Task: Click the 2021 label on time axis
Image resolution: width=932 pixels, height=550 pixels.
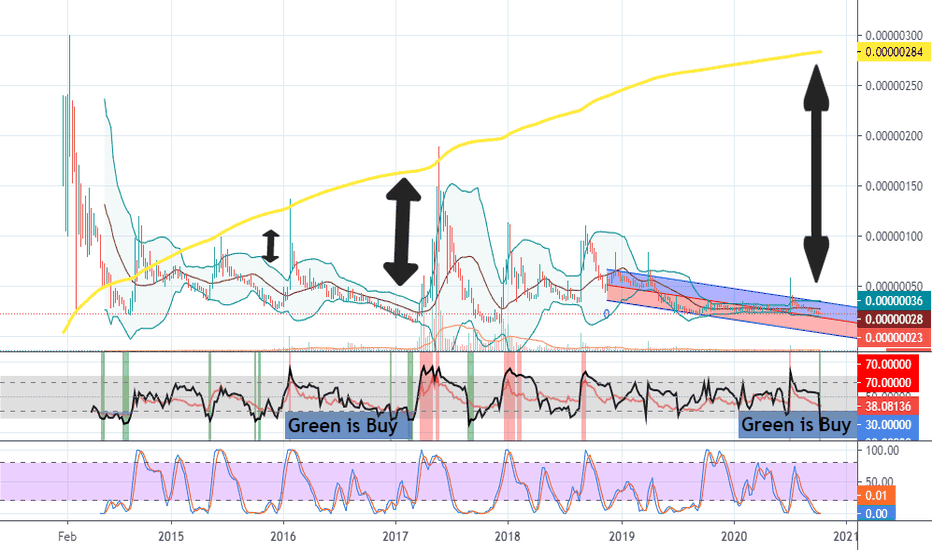Action: click(846, 536)
